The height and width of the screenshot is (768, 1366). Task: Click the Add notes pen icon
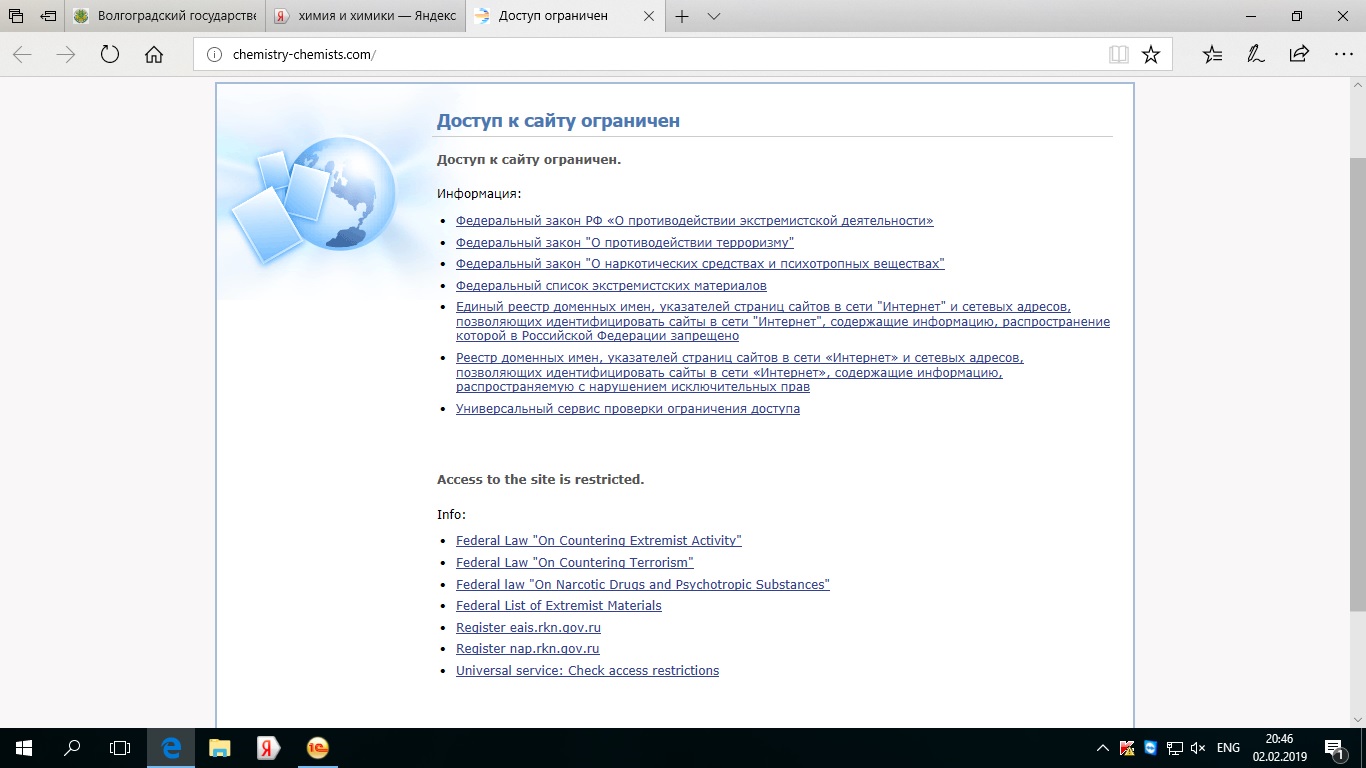tap(1255, 55)
